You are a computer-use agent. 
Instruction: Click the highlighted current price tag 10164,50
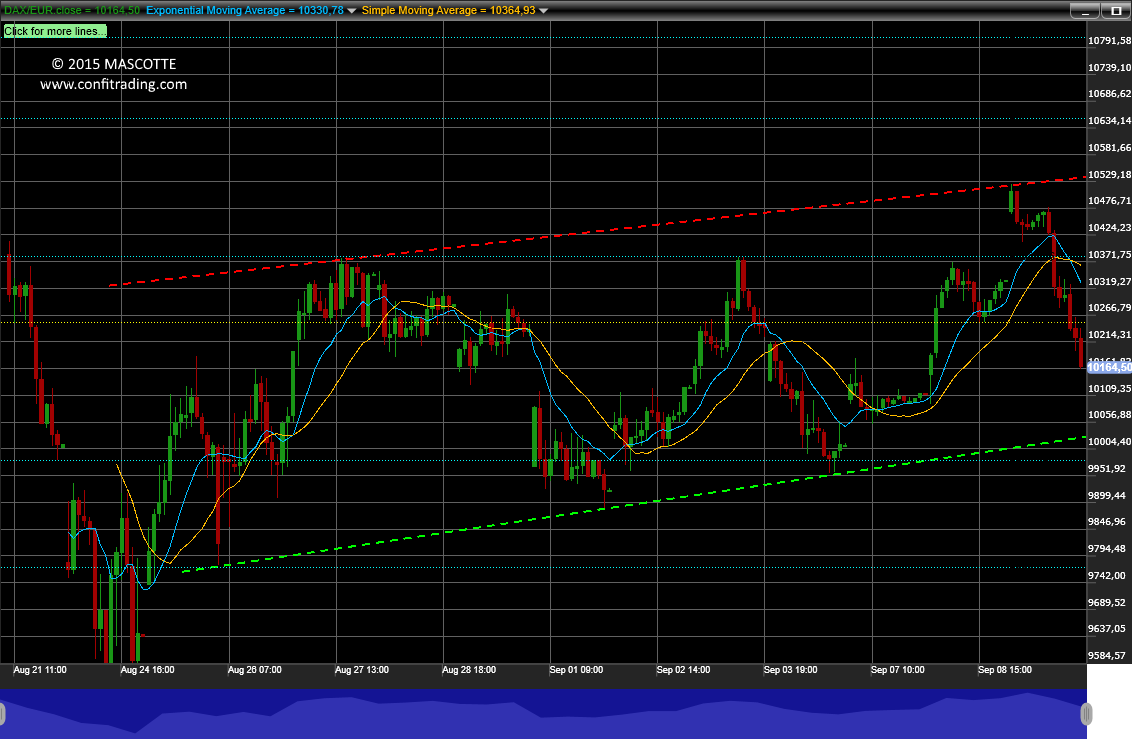[x=1109, y=367]
